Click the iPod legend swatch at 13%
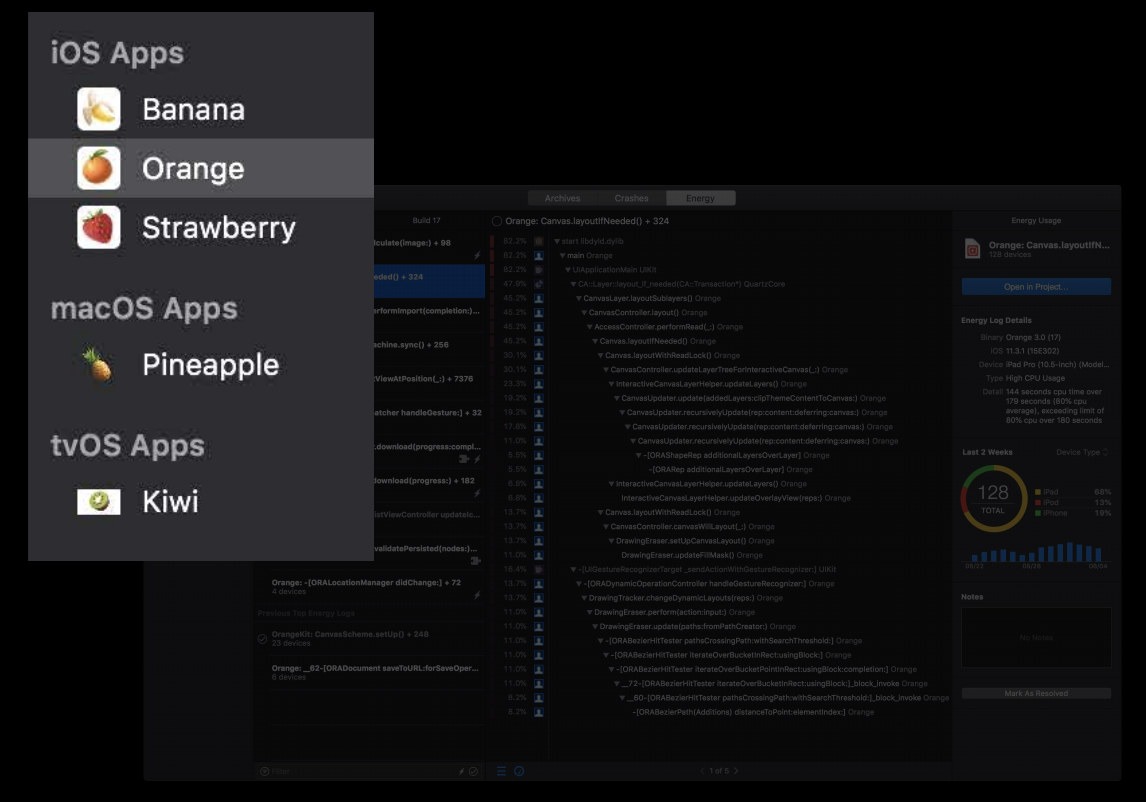The width and height of the screenshot is (1146, 802). [x=1038, y=503]
